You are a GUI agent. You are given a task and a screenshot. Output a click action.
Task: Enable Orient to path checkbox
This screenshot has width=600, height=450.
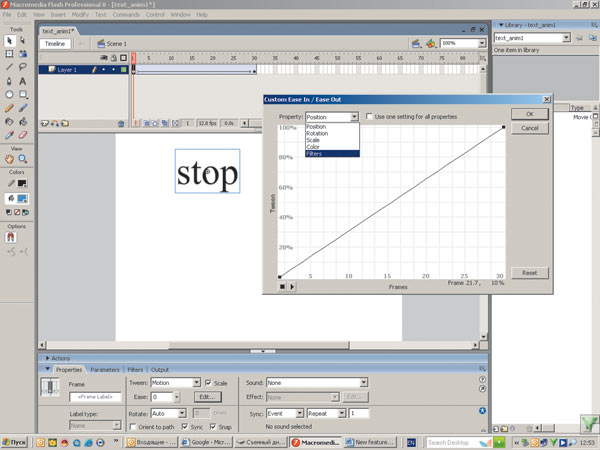point(133,427)
